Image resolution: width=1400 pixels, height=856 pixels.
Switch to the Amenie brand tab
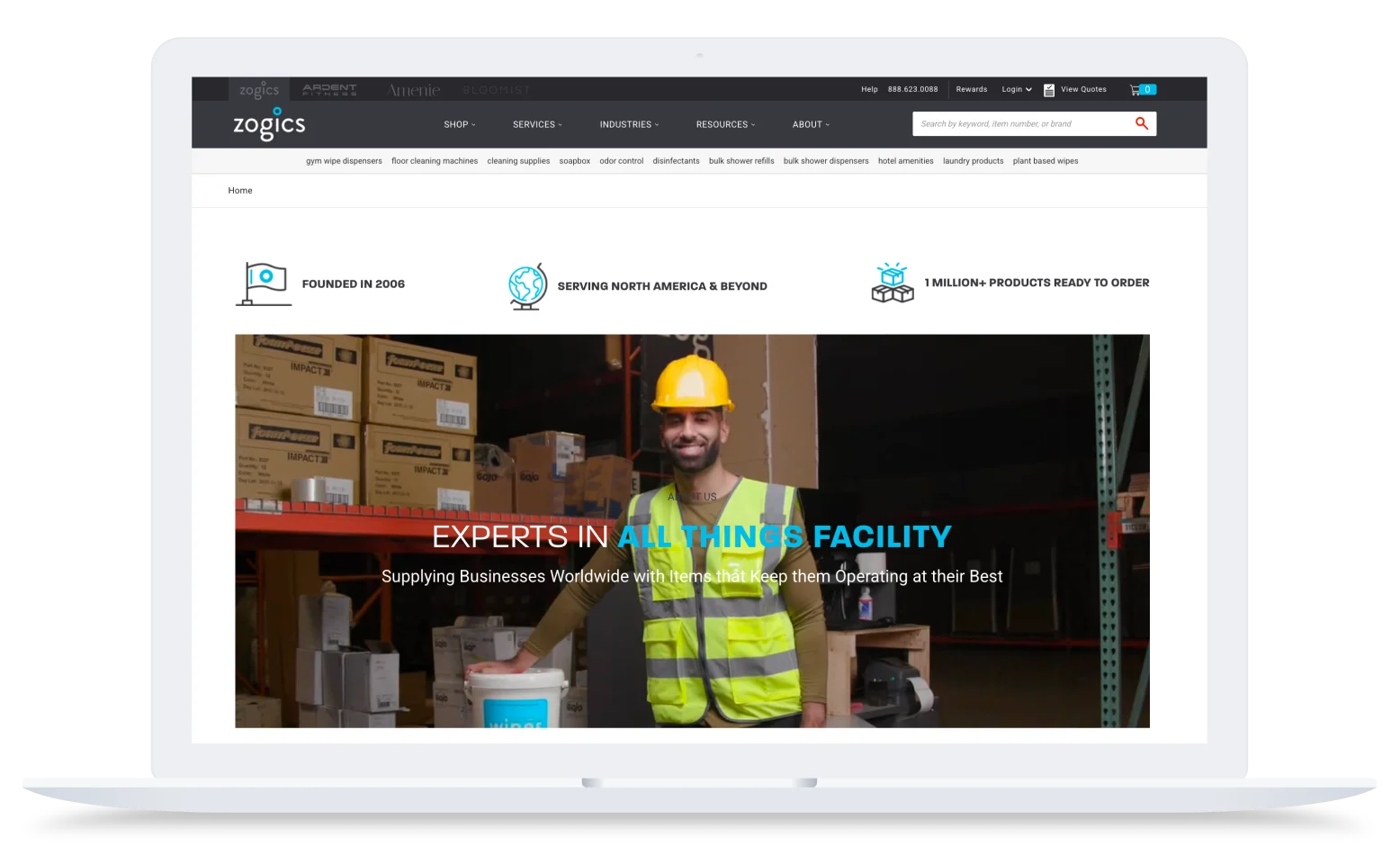coord(413,89)
